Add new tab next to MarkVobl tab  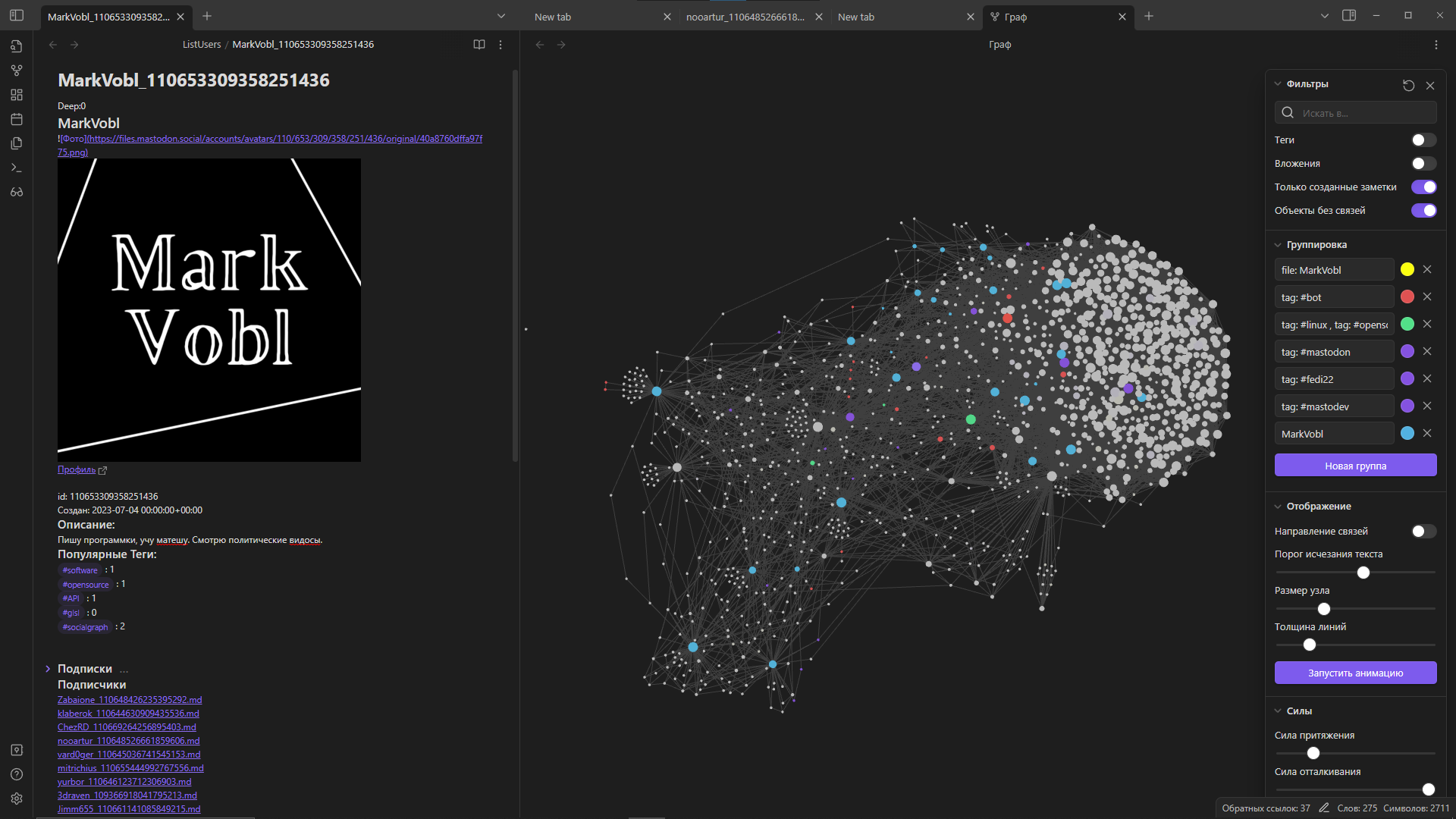[x=207, y=16]
